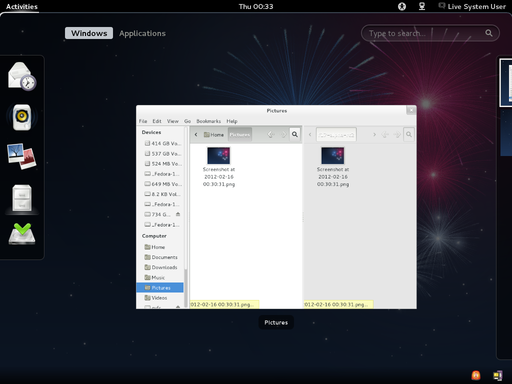Click the yellow status bar text in the gray pane

(338, 305)
